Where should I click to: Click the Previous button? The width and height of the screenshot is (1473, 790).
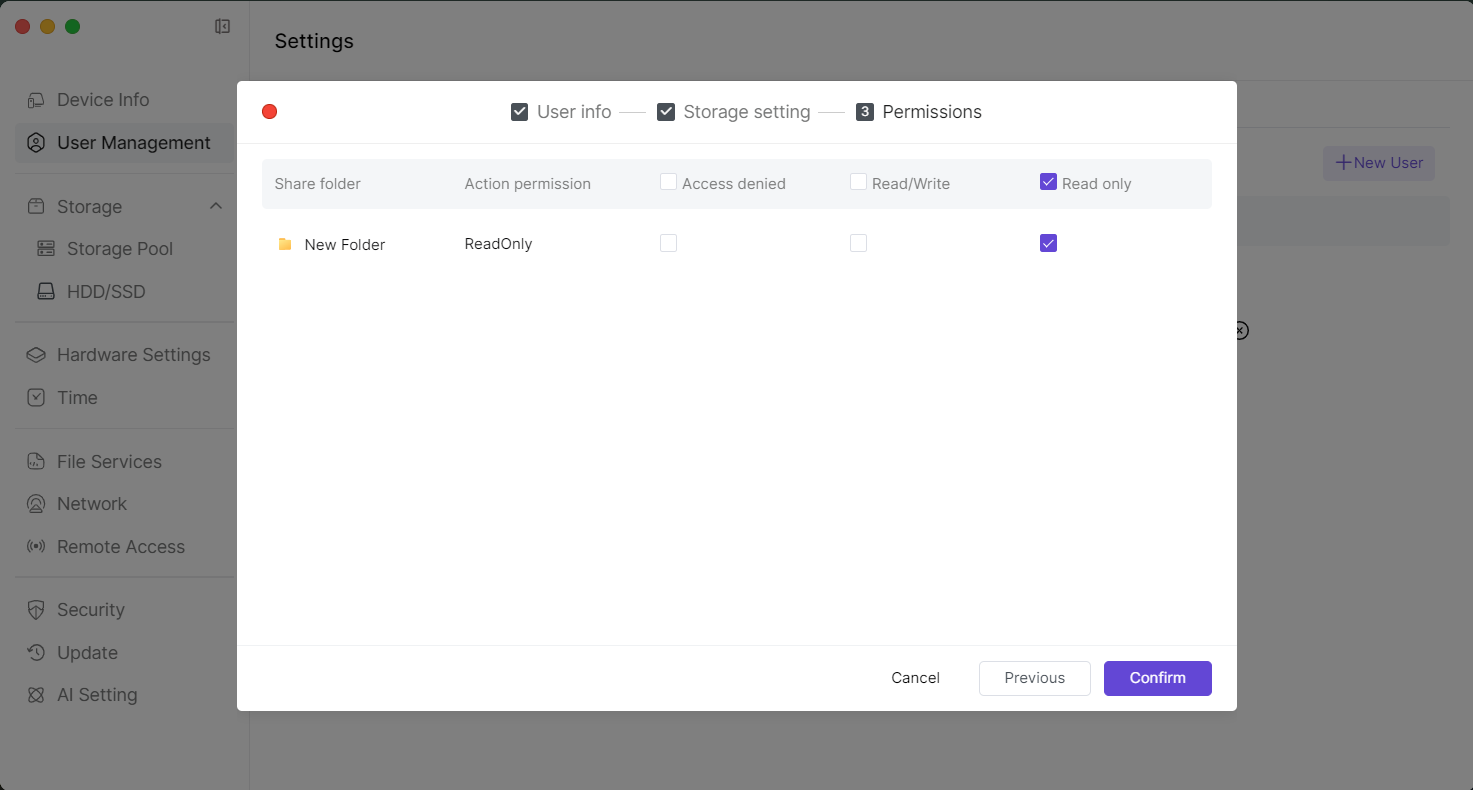coord(1034,678)
